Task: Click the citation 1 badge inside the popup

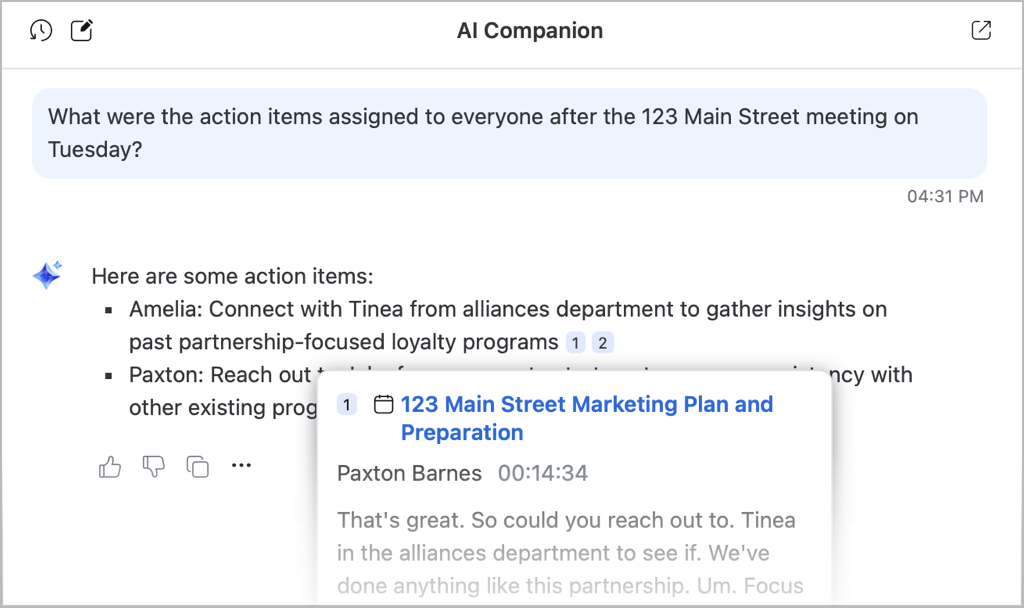Action: (346, 404)
